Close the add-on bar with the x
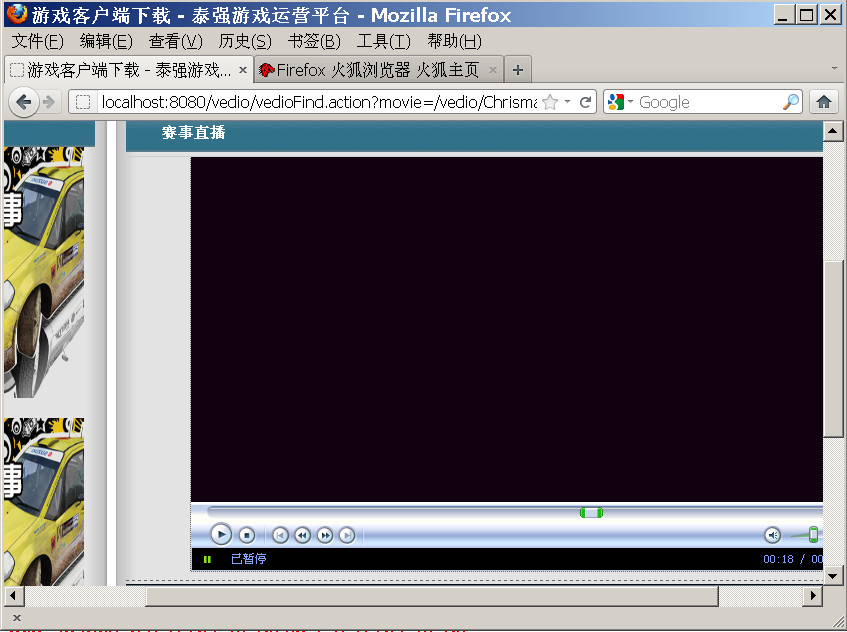 click(x=17, y=618)
